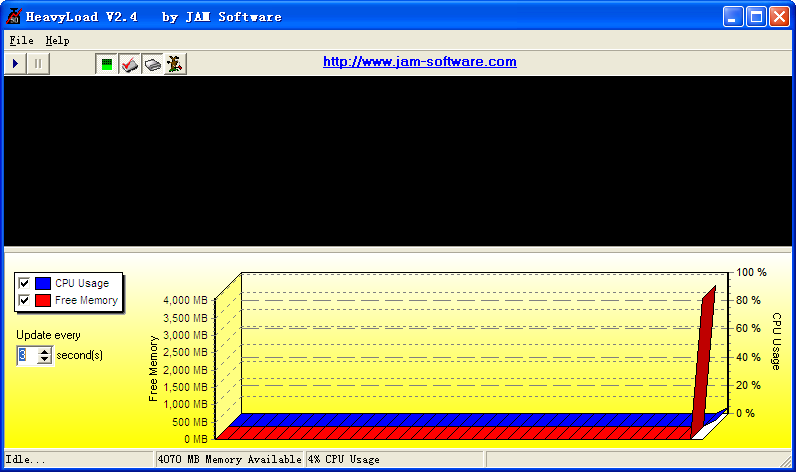This screenshot has width=796, height=472.
Task: Toggle the CPU stress green chip icon
Action: point(107,64)
